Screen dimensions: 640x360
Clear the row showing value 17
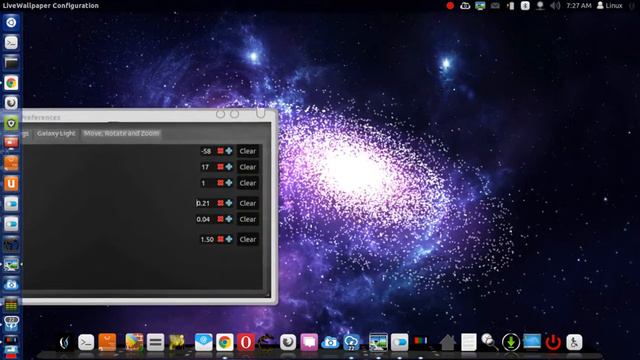point(247,167)
